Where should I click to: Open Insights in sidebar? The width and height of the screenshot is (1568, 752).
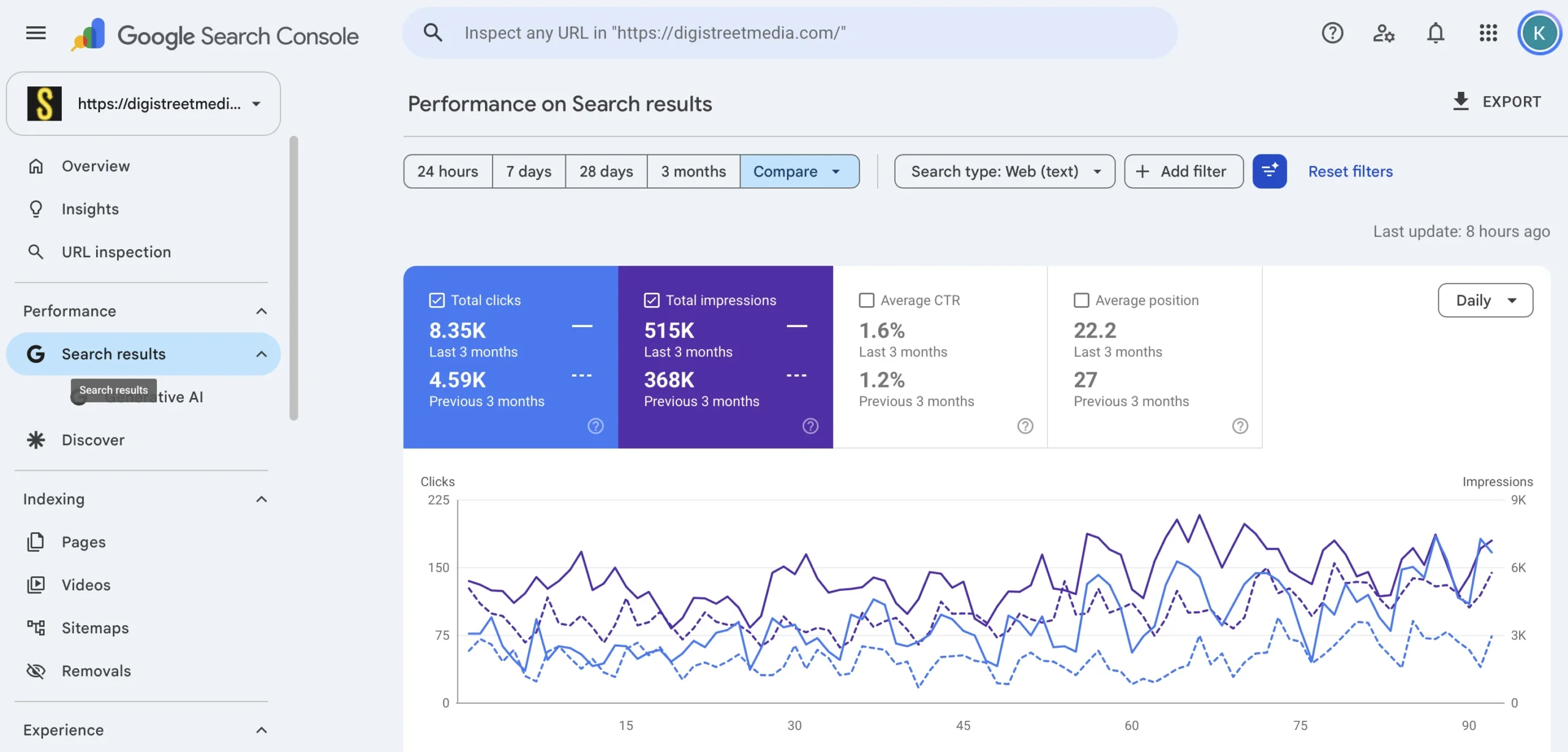point(143,209)
